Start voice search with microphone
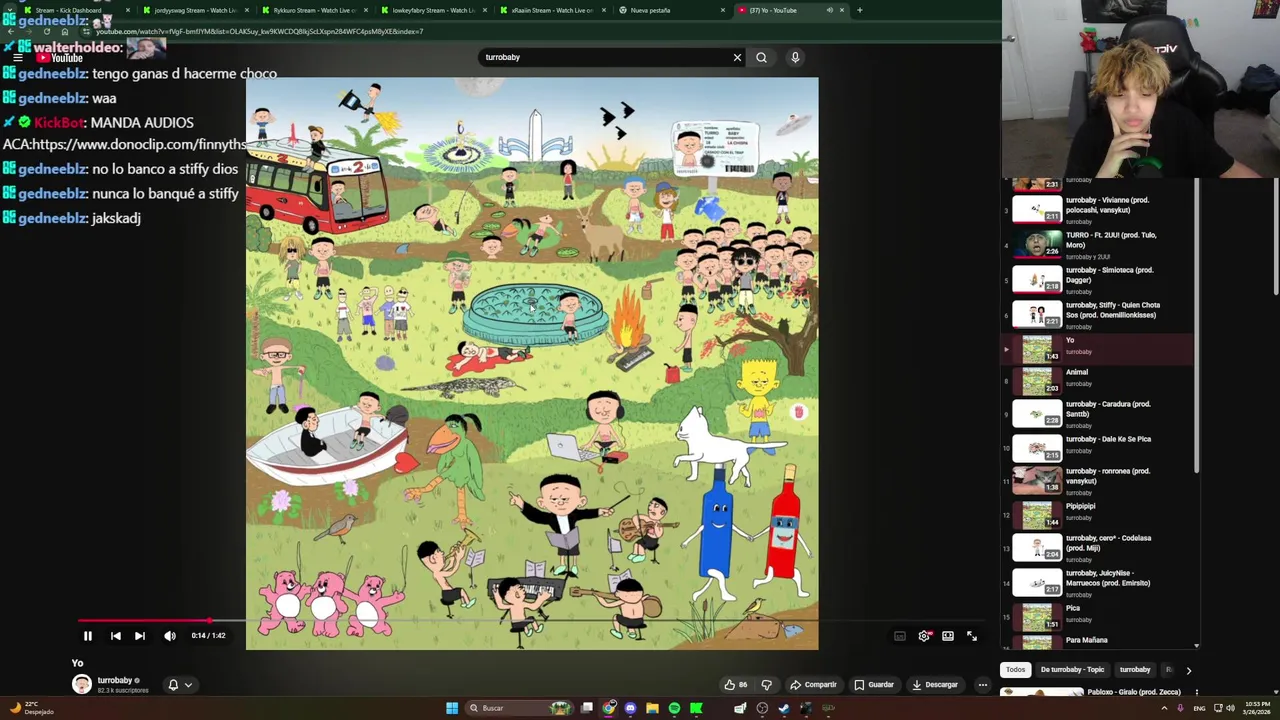This screenshot has height=720, width=1280. [x=795, y=57]
